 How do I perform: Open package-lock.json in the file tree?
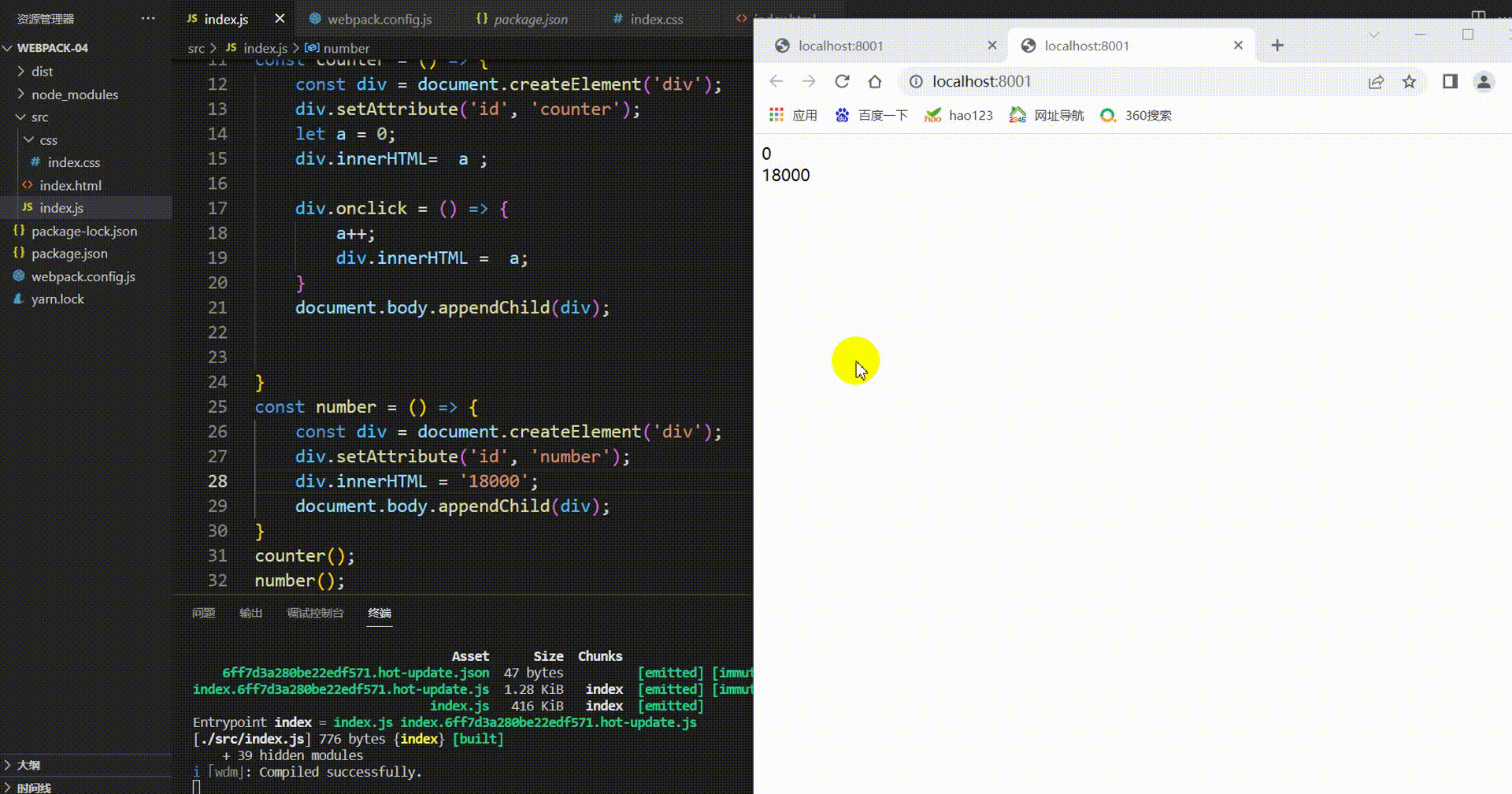tap(83, 231)
